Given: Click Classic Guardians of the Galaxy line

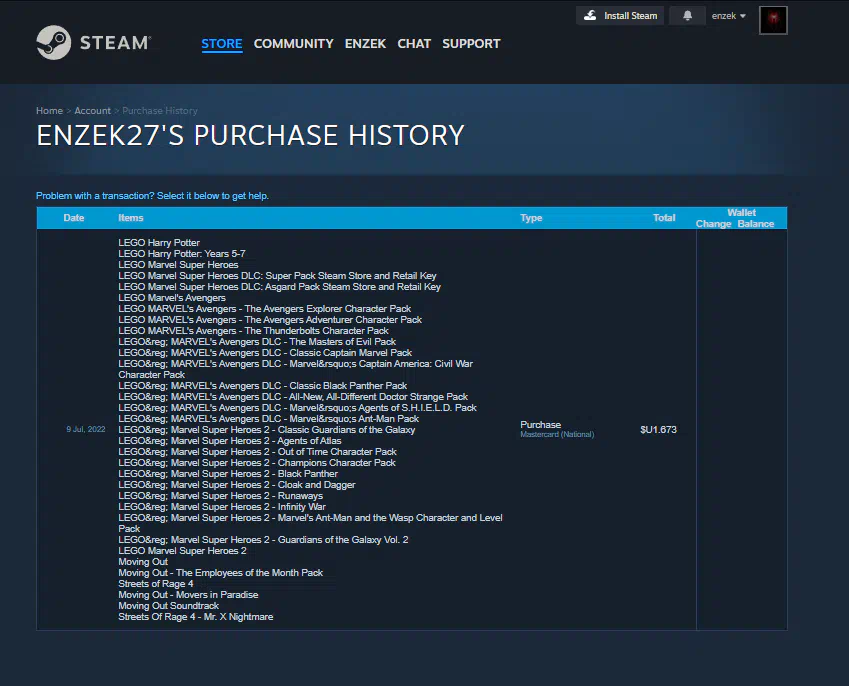Looking at the screenshot, I should point(266,430).
